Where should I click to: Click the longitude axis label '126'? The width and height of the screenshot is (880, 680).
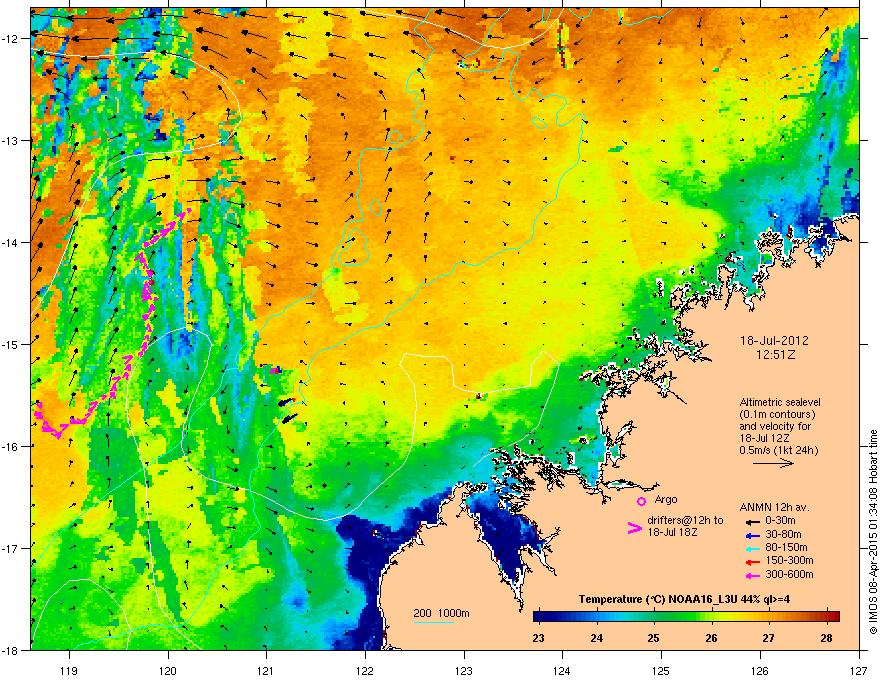pyautogui.click(x=760, y=670)
